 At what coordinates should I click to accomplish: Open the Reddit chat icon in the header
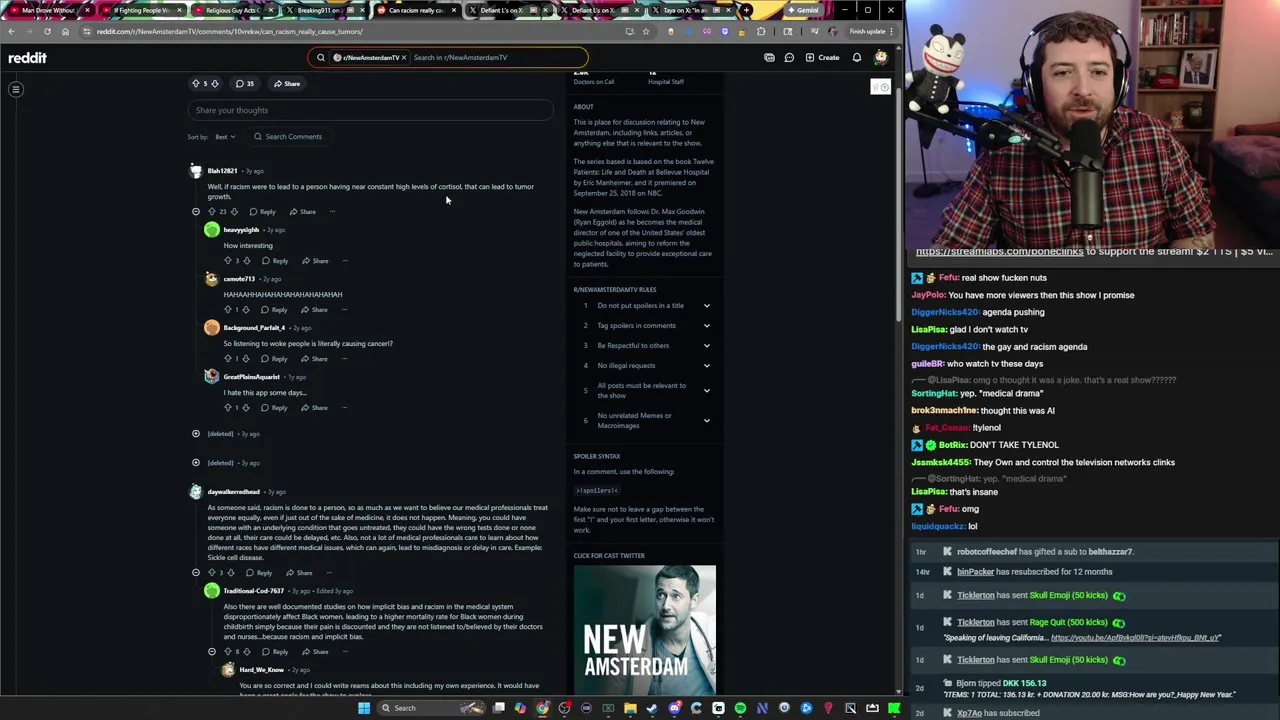tap(789, 58)
